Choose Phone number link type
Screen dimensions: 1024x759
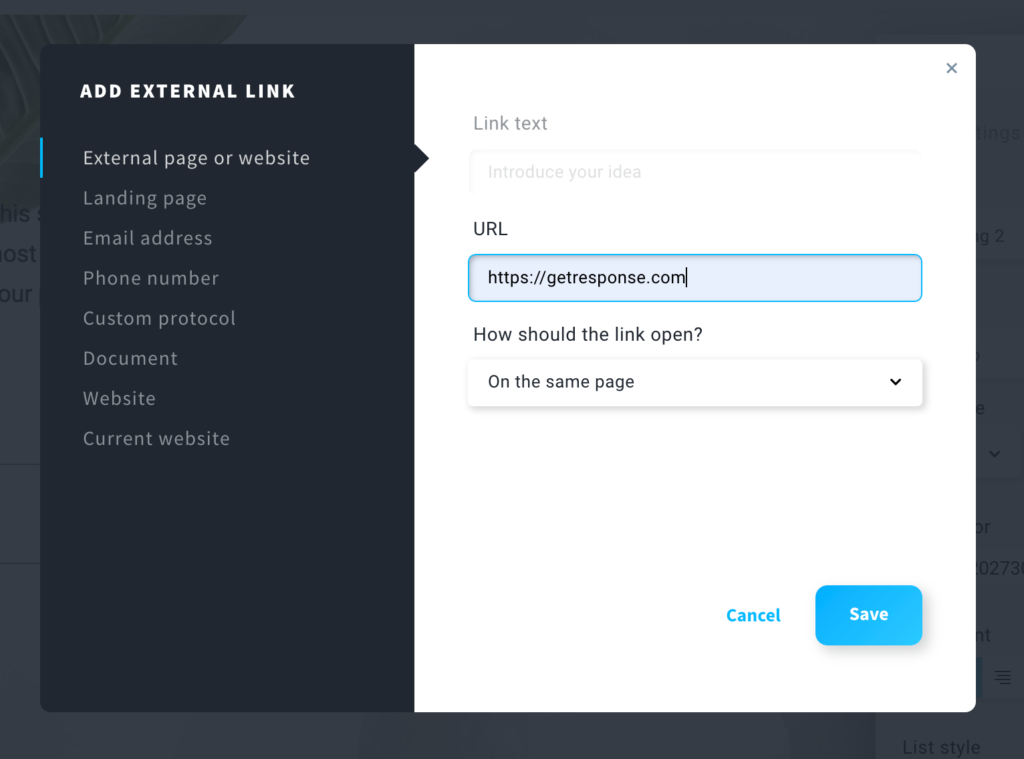151,278
